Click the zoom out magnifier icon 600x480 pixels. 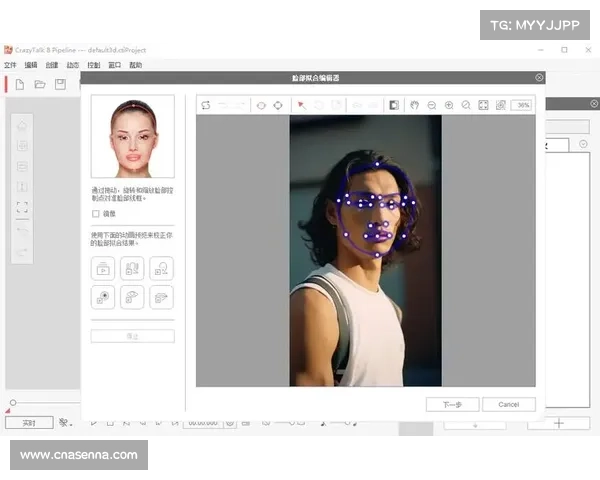431,105
